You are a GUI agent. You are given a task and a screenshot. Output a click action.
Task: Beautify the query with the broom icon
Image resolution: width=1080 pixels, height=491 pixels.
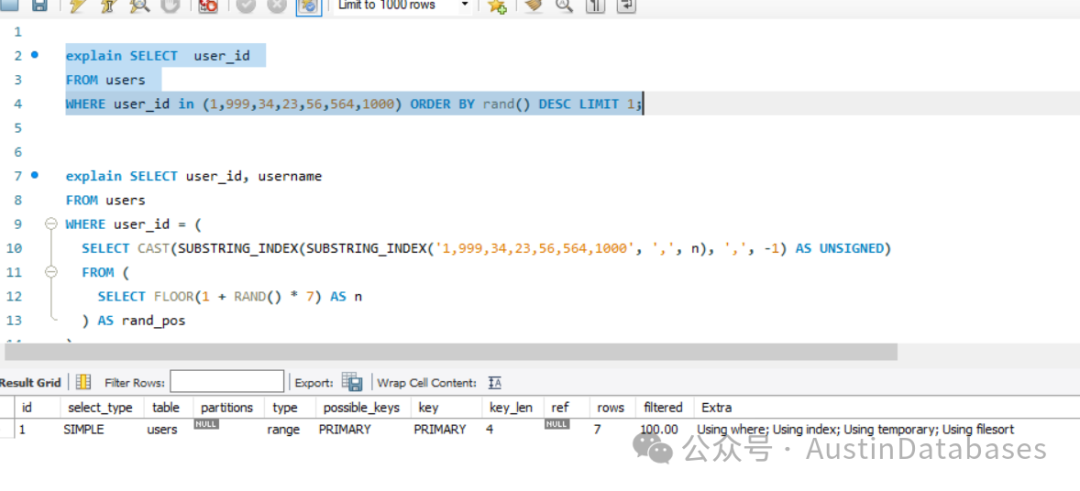(x=532, y=6)
